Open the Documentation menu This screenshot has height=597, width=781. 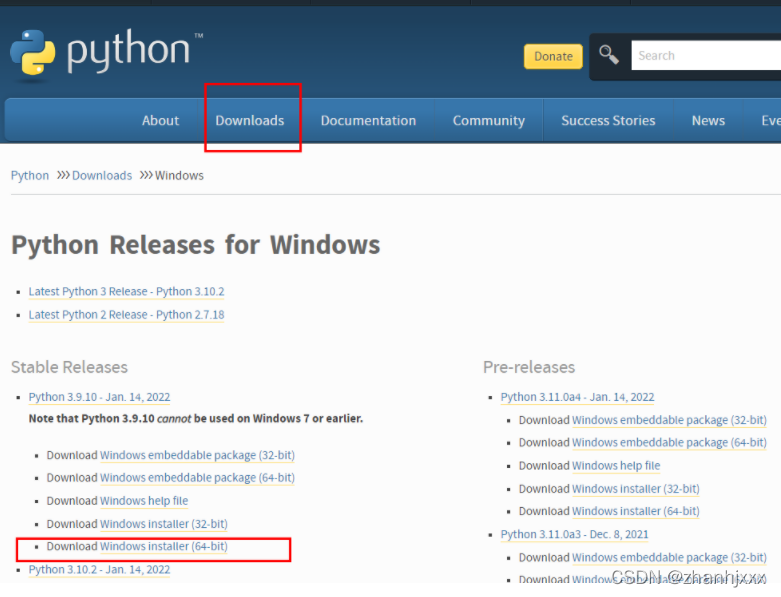pyautogui.click(x=368, y=120)
